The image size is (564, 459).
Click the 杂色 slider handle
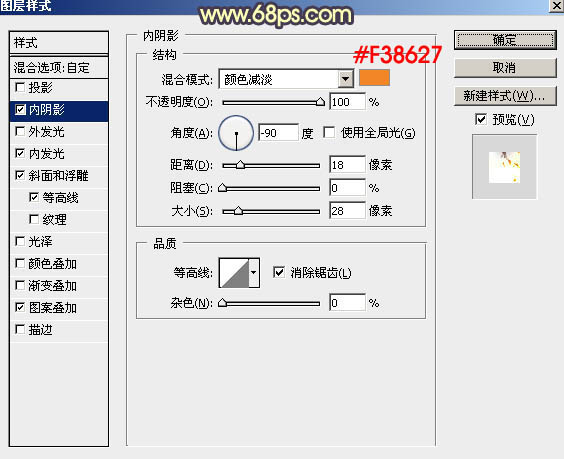(x=223, y=303)
